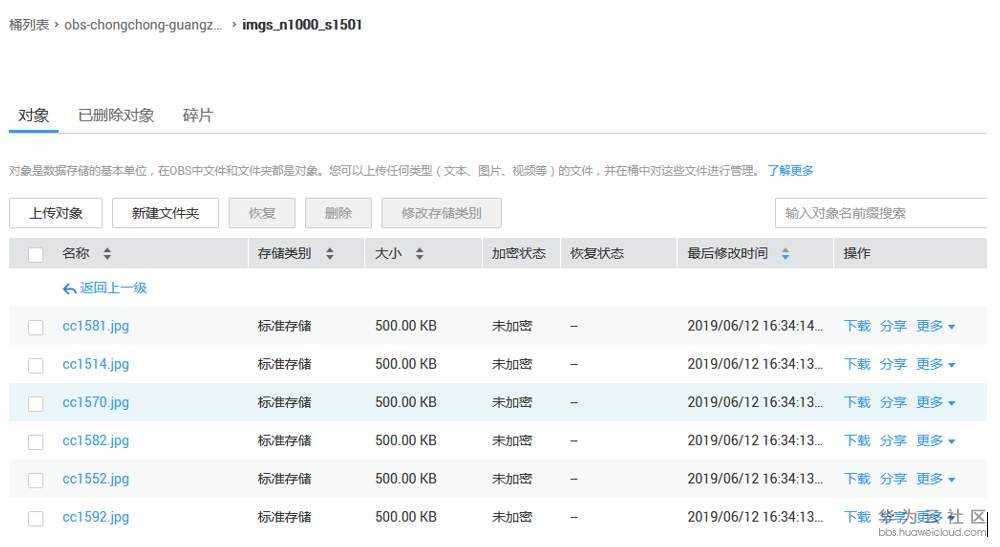1000x547 pixels.
Task: Check the box for cc1514.jpg
Action: [x=36, y=365]
